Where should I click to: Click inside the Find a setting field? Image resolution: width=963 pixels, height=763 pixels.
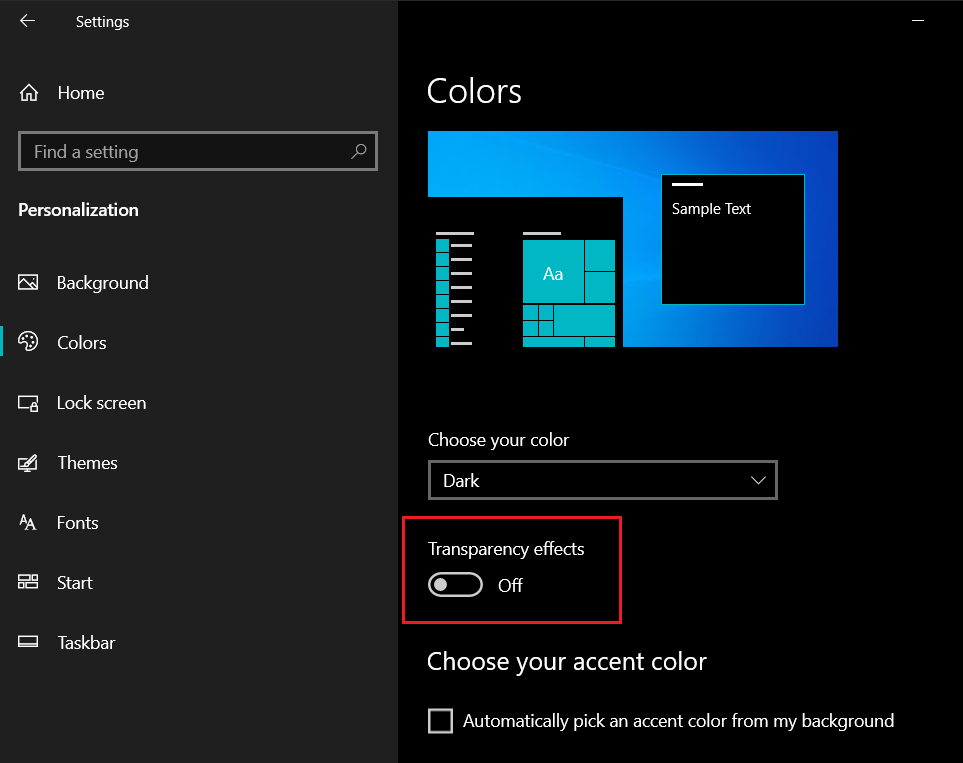click(180, 151)
